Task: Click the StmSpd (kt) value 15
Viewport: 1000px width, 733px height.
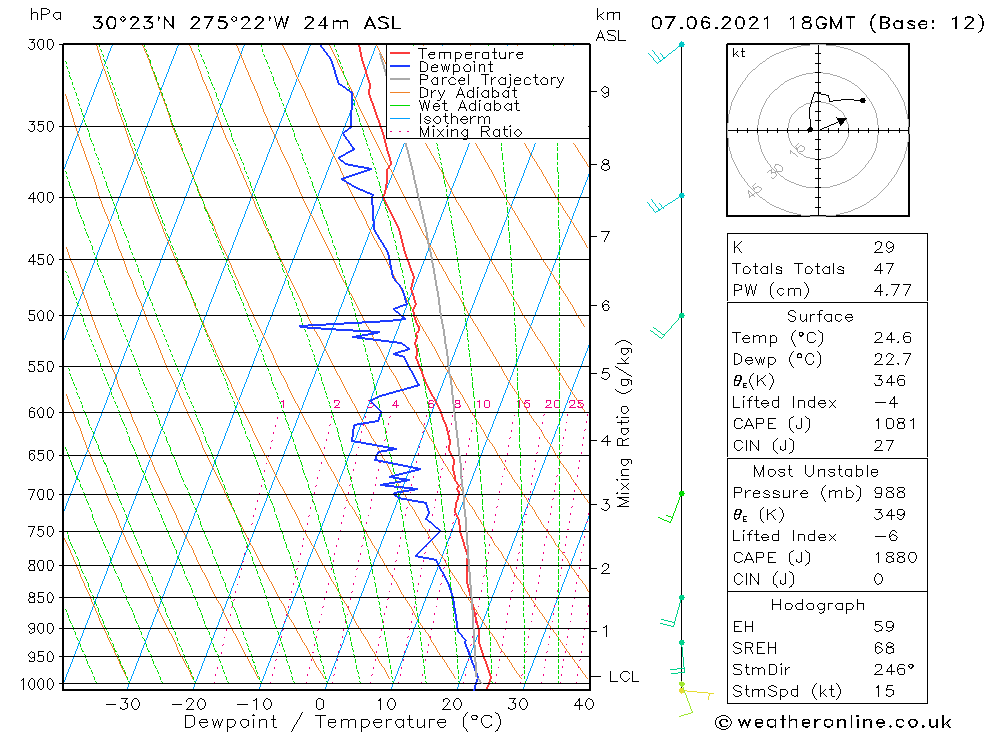Action: point(884,692)
